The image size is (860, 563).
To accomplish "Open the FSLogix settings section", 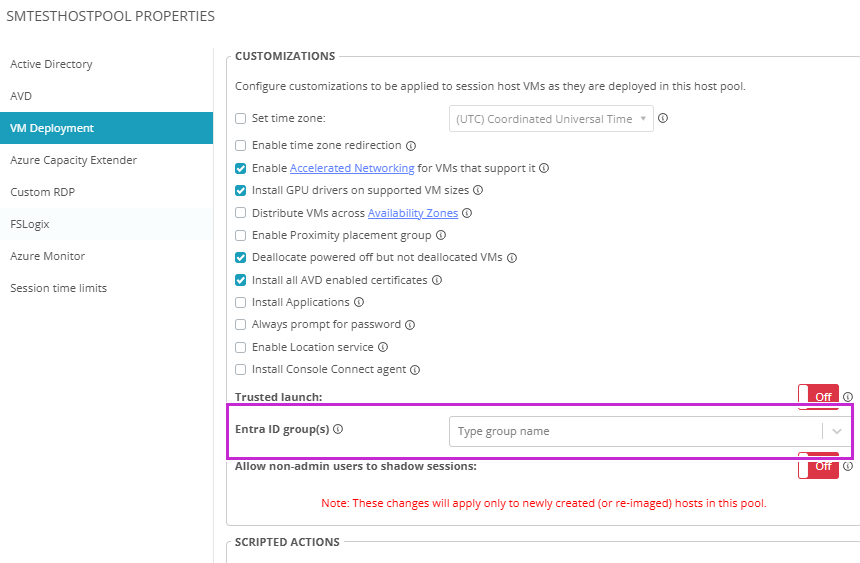I will pos(30,224).
